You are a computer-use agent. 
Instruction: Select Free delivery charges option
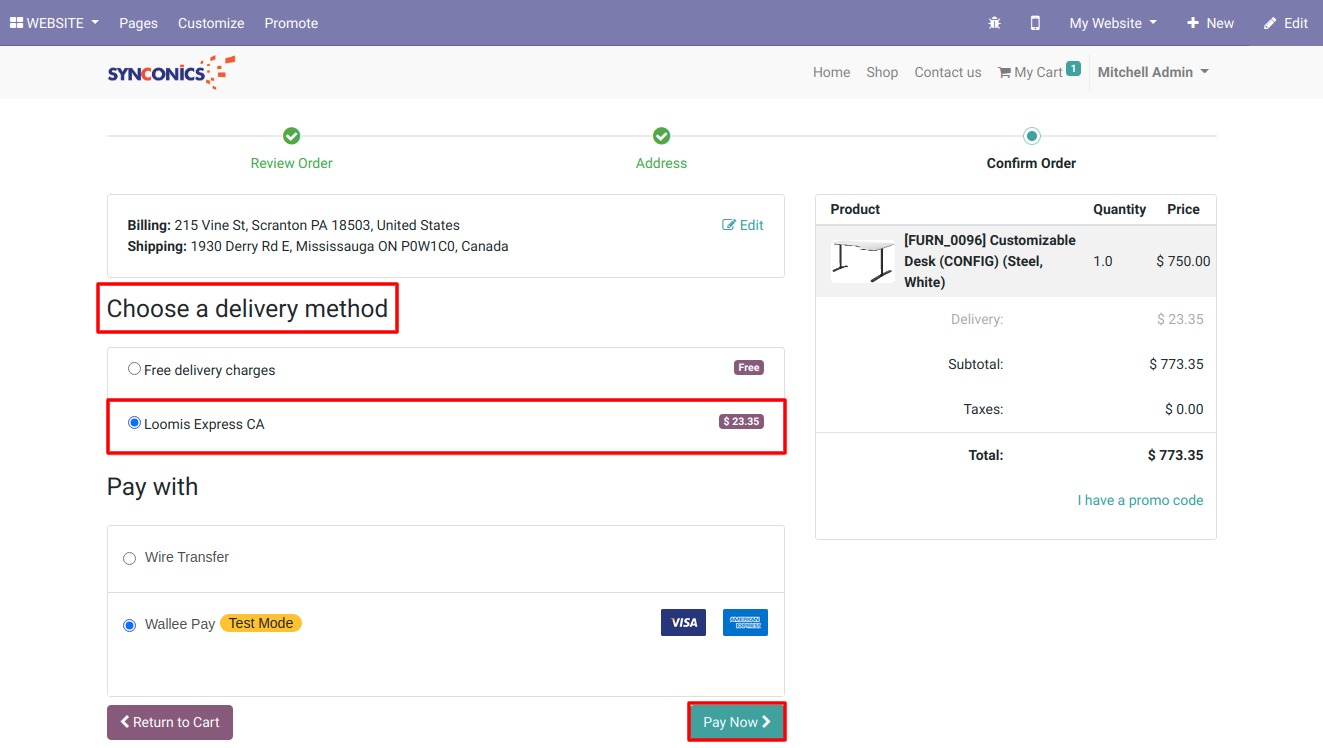[x=134, y=369]
